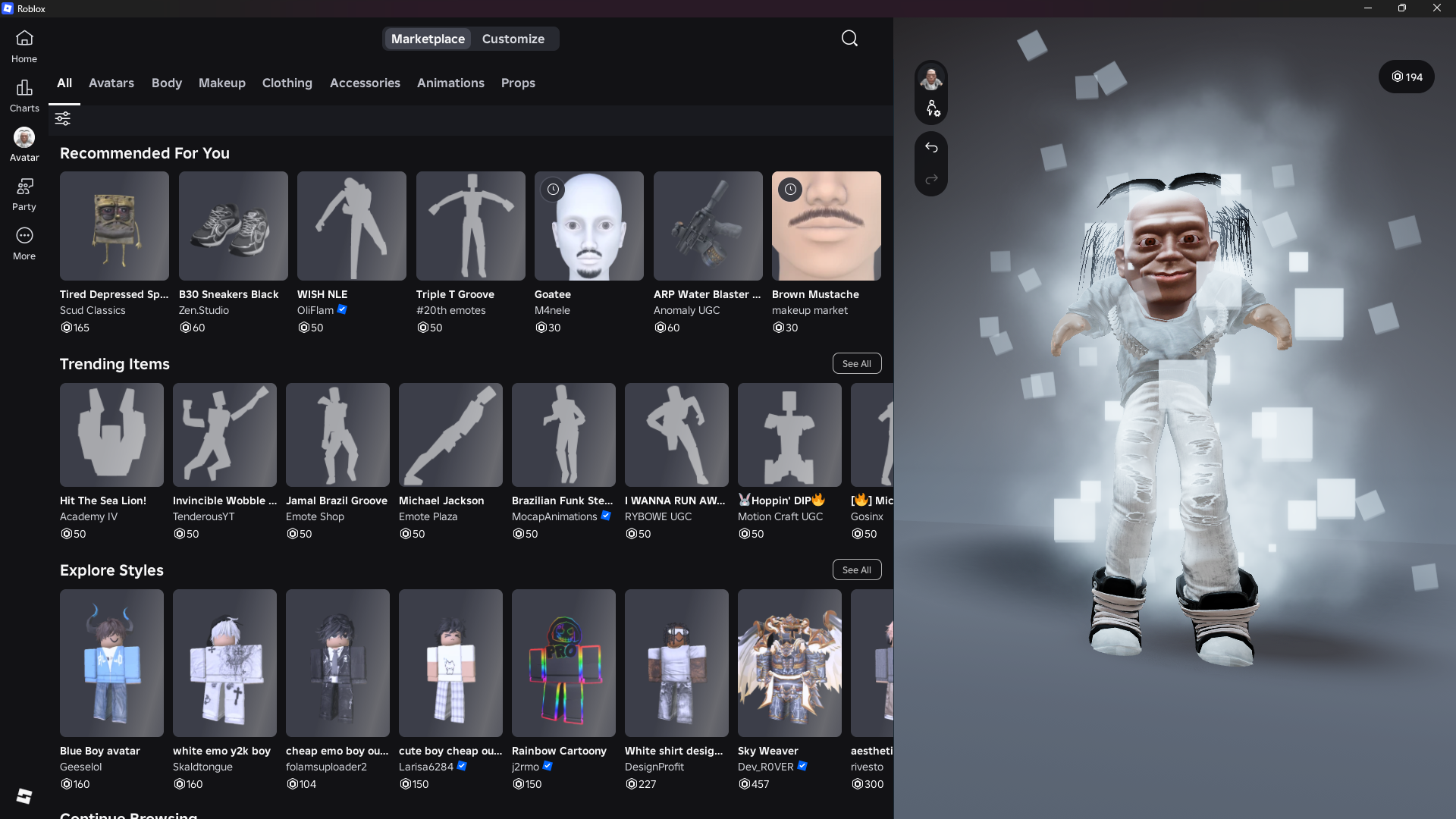Select the Accessories tab
The image size is (1456, 819).
[x=365, y=83]
